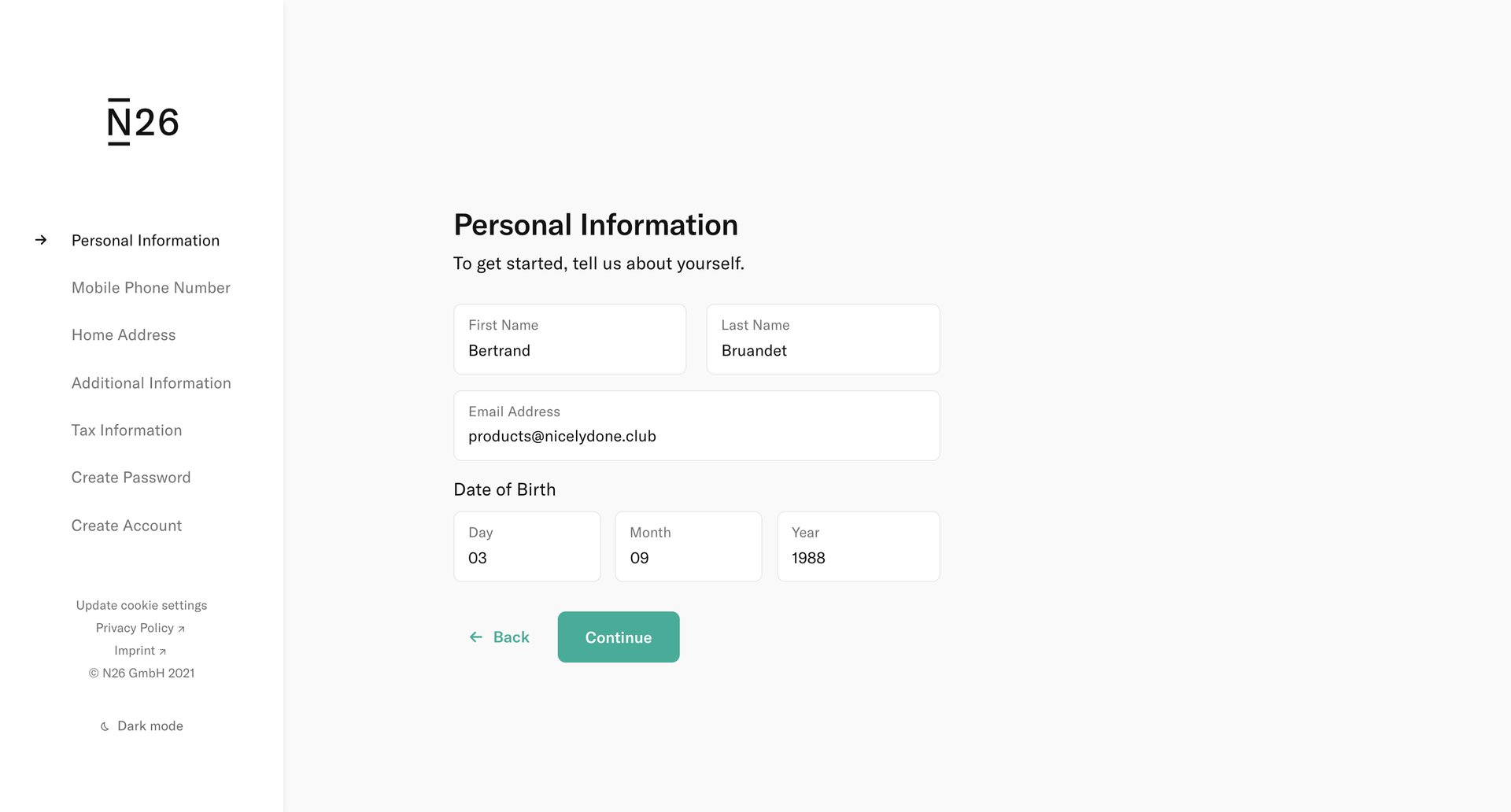Click the back arrow icon next to Back

pos(475,637)
